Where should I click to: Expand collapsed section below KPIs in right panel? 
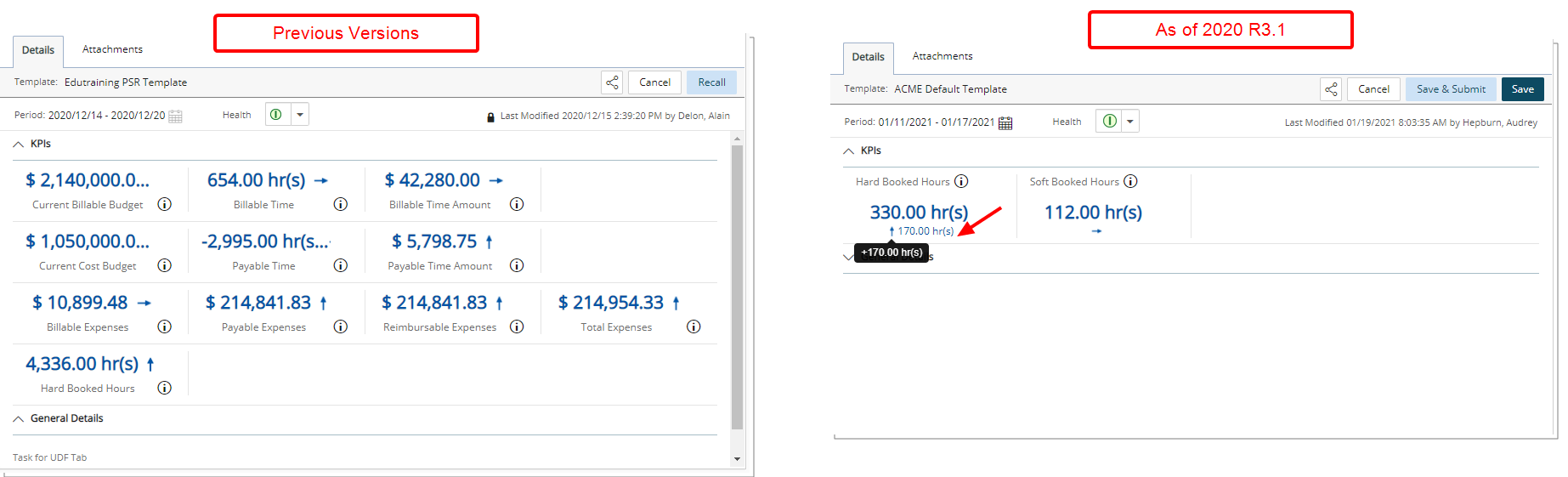coord(848,256)
